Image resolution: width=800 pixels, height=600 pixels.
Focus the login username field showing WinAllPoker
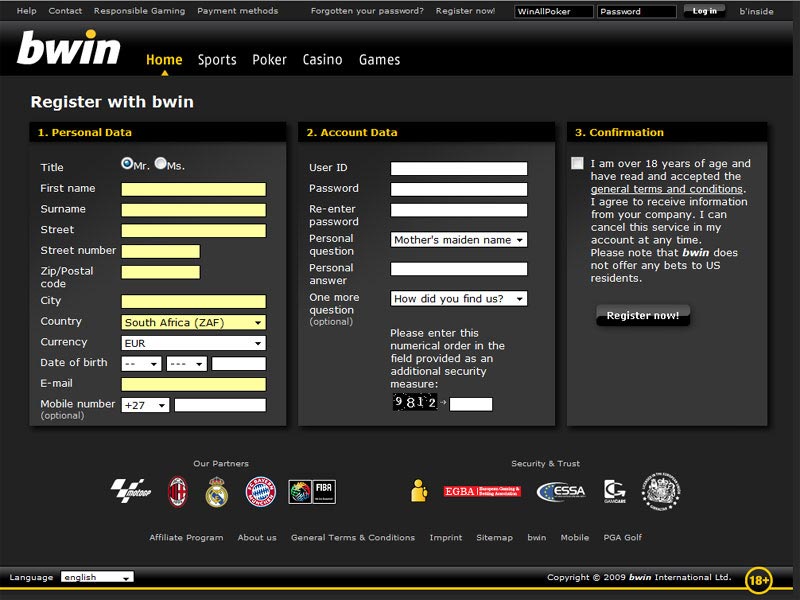tap(554, 11)
